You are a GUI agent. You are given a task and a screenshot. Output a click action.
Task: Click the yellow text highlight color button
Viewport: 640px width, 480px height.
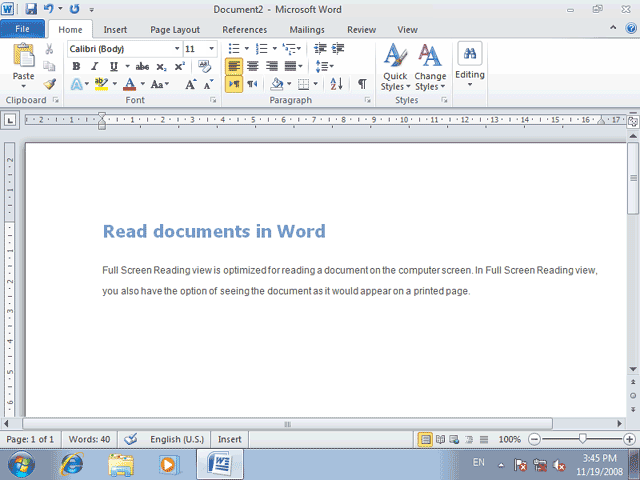(101, 84)
